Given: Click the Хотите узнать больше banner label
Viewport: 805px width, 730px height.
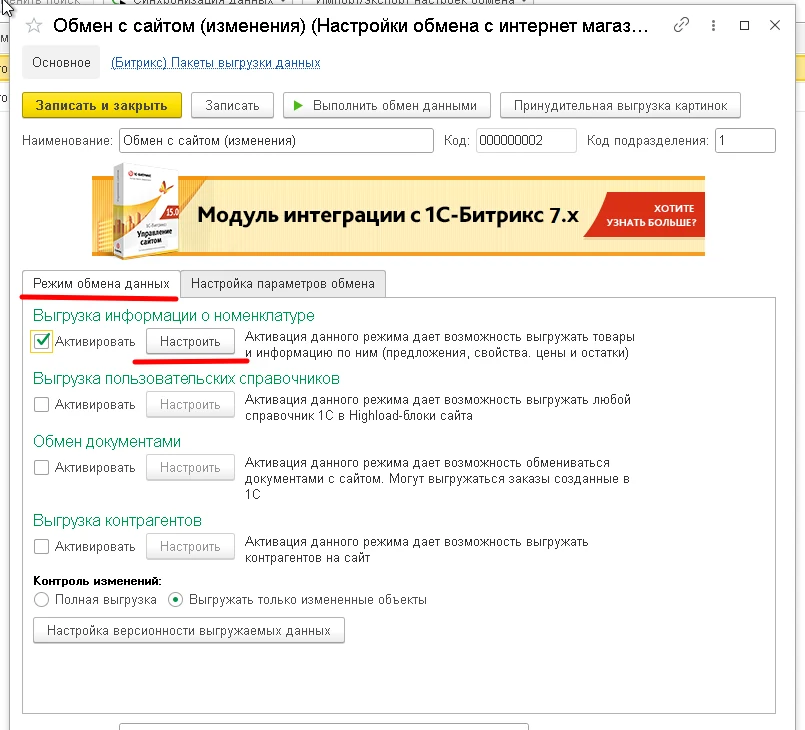Looking at the screenshot, I should [651, 215].
